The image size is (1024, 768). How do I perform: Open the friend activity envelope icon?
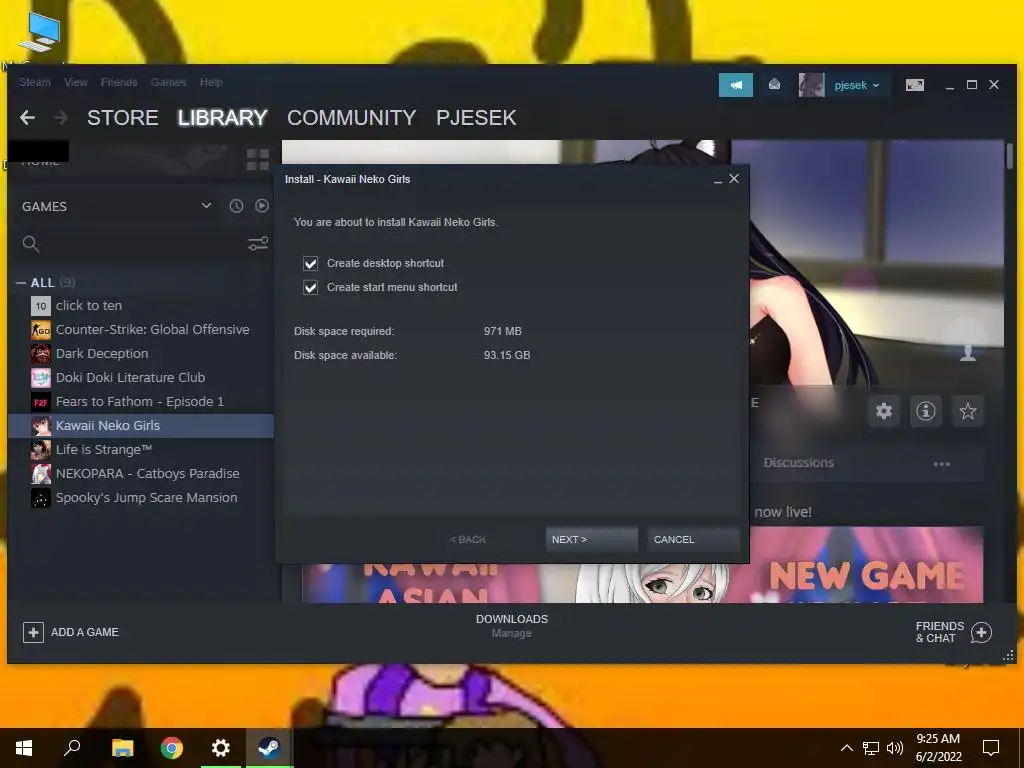tap(774, 85)
